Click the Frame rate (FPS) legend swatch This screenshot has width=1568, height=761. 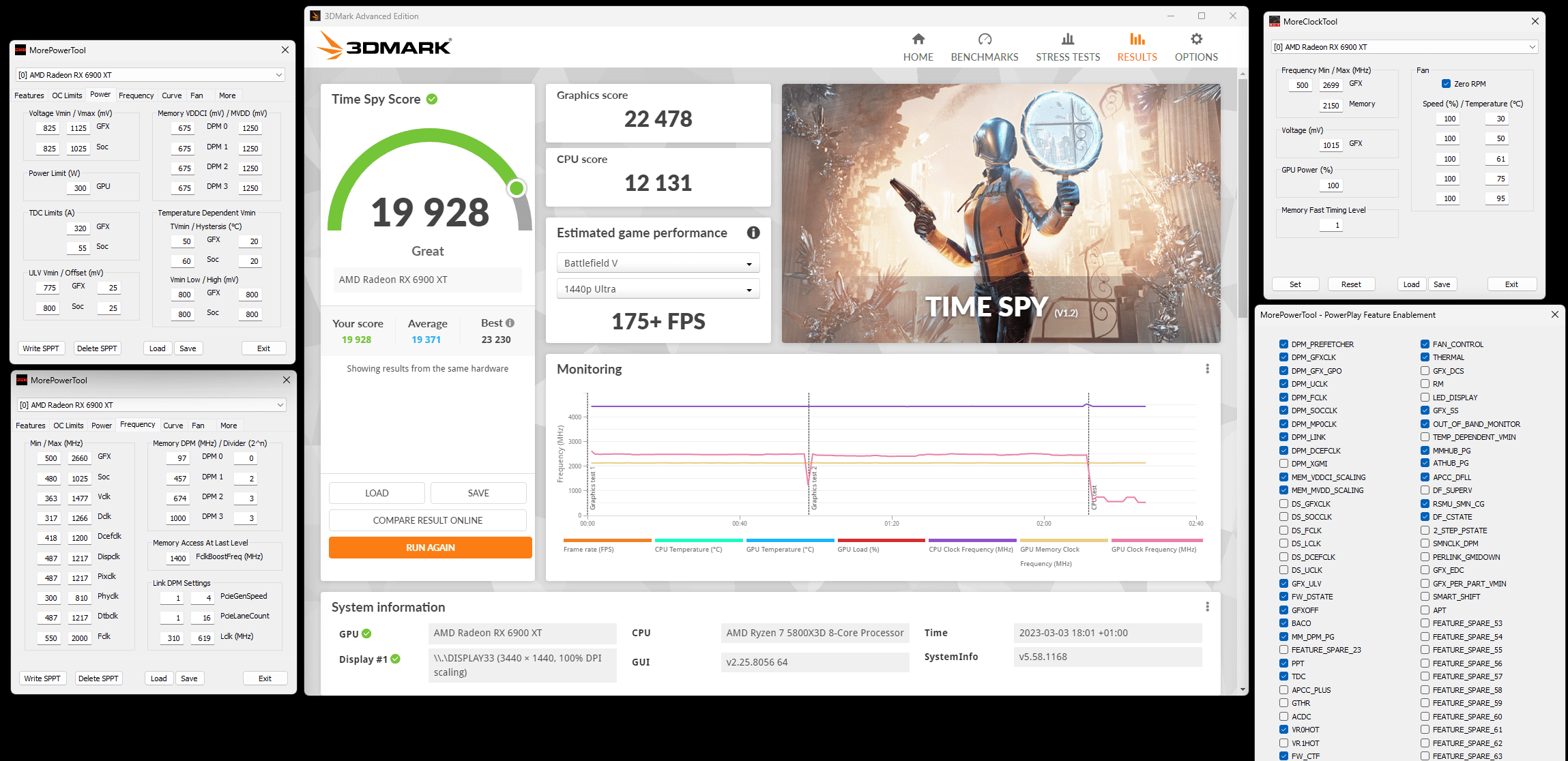point(607,540)
